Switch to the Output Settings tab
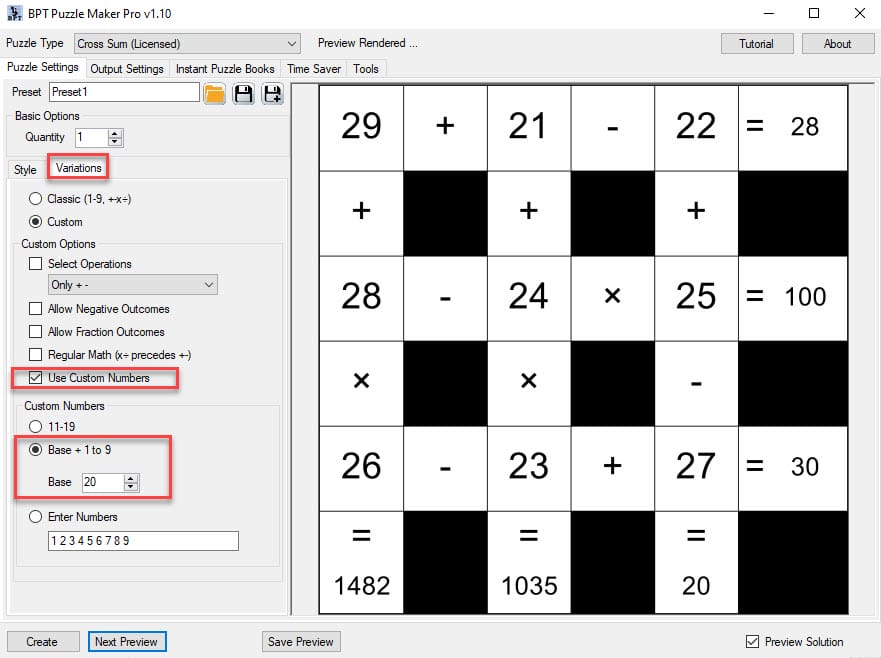 pos(125,69)
